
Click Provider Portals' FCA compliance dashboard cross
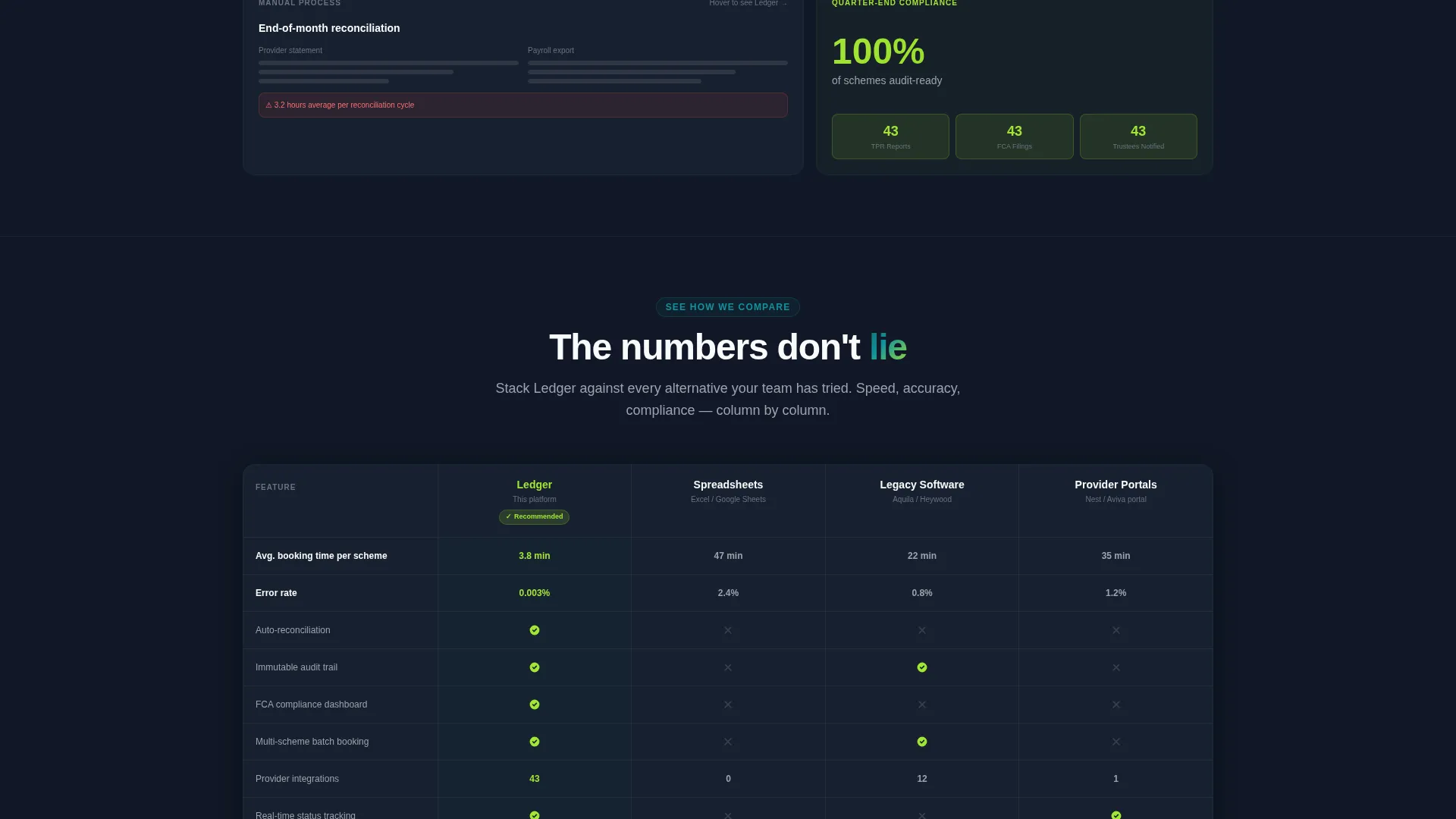click(1116, 704)
